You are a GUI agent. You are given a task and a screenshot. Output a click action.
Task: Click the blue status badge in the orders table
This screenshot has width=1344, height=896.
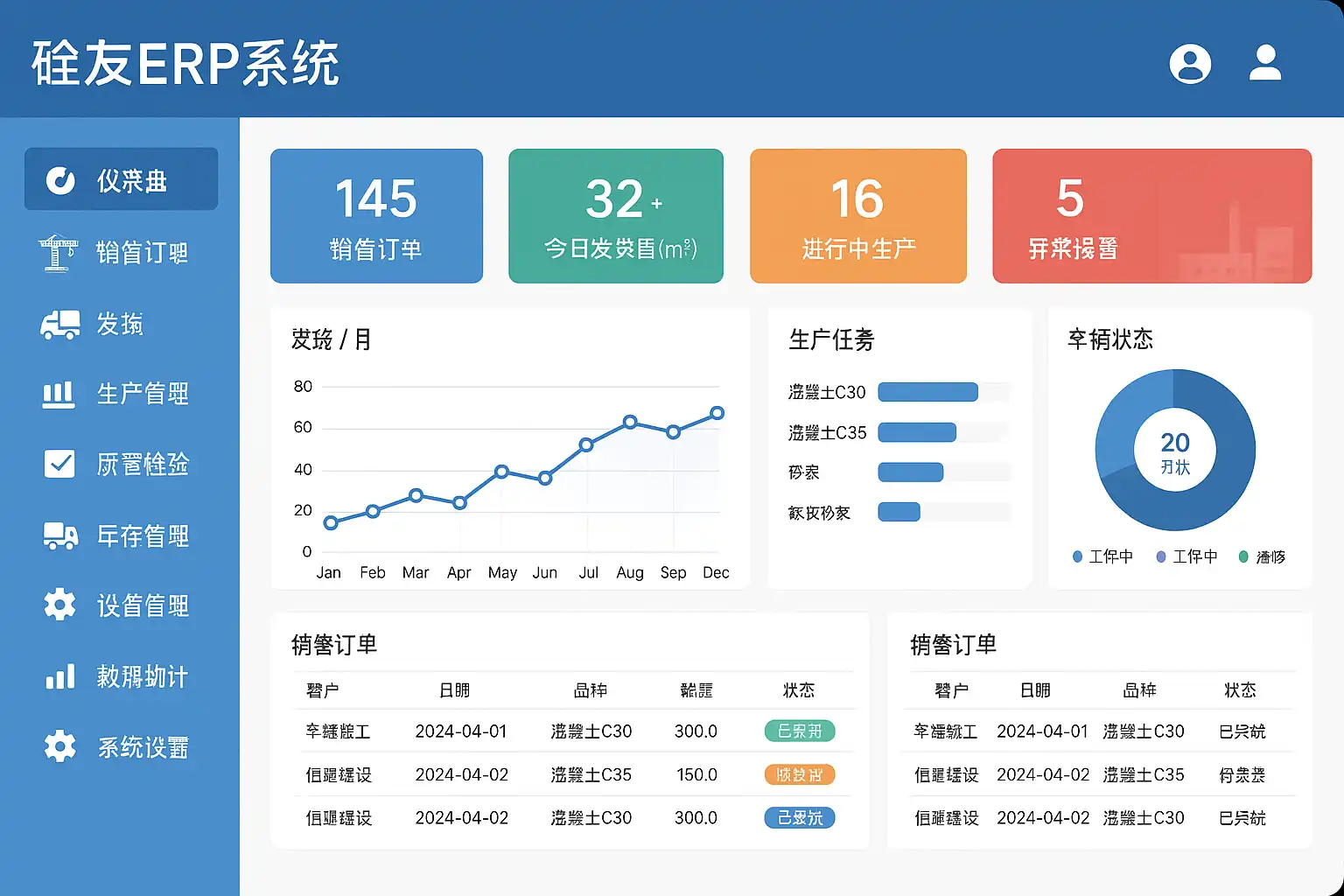click(800, 817)
